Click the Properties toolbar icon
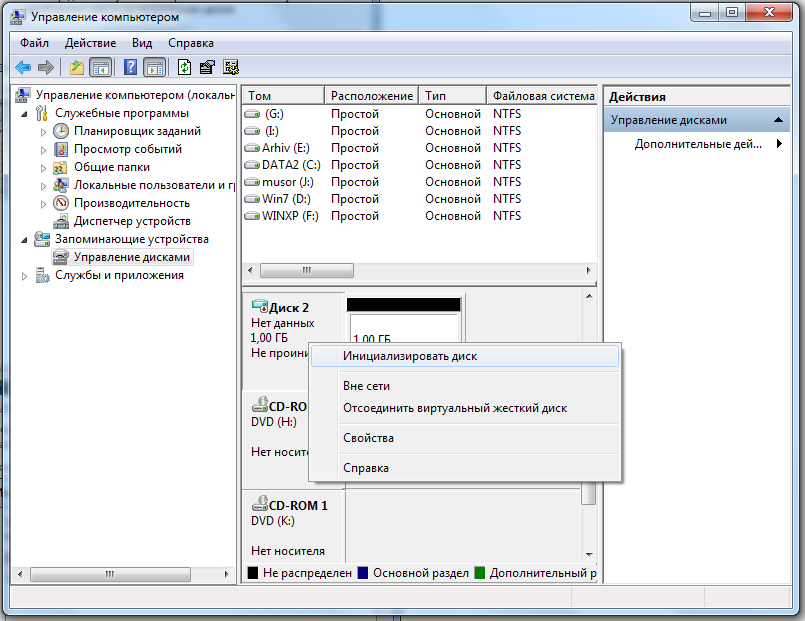The image size is (805, 621). [207, 67]
